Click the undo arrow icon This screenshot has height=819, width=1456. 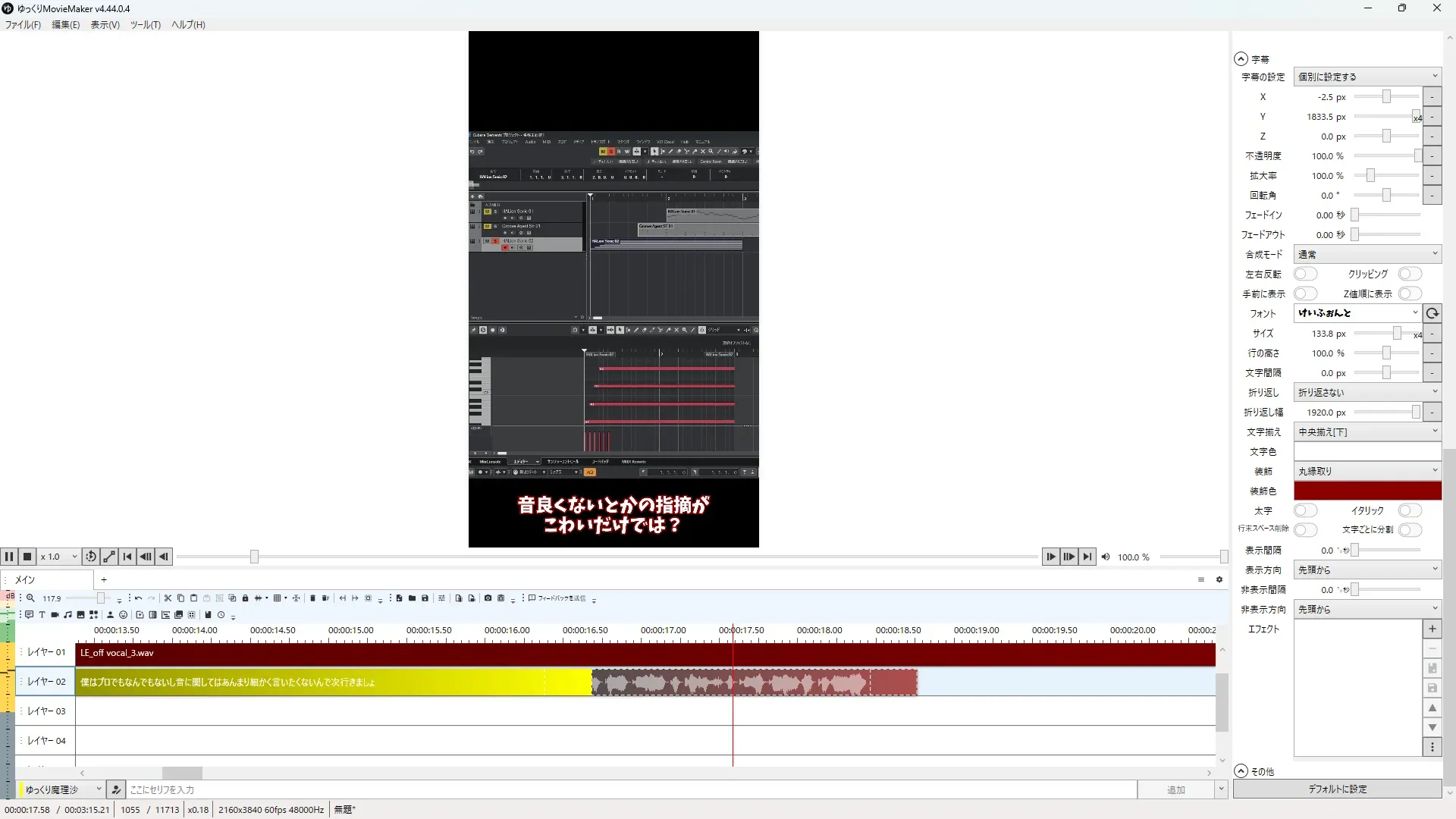tap(138, 598)
